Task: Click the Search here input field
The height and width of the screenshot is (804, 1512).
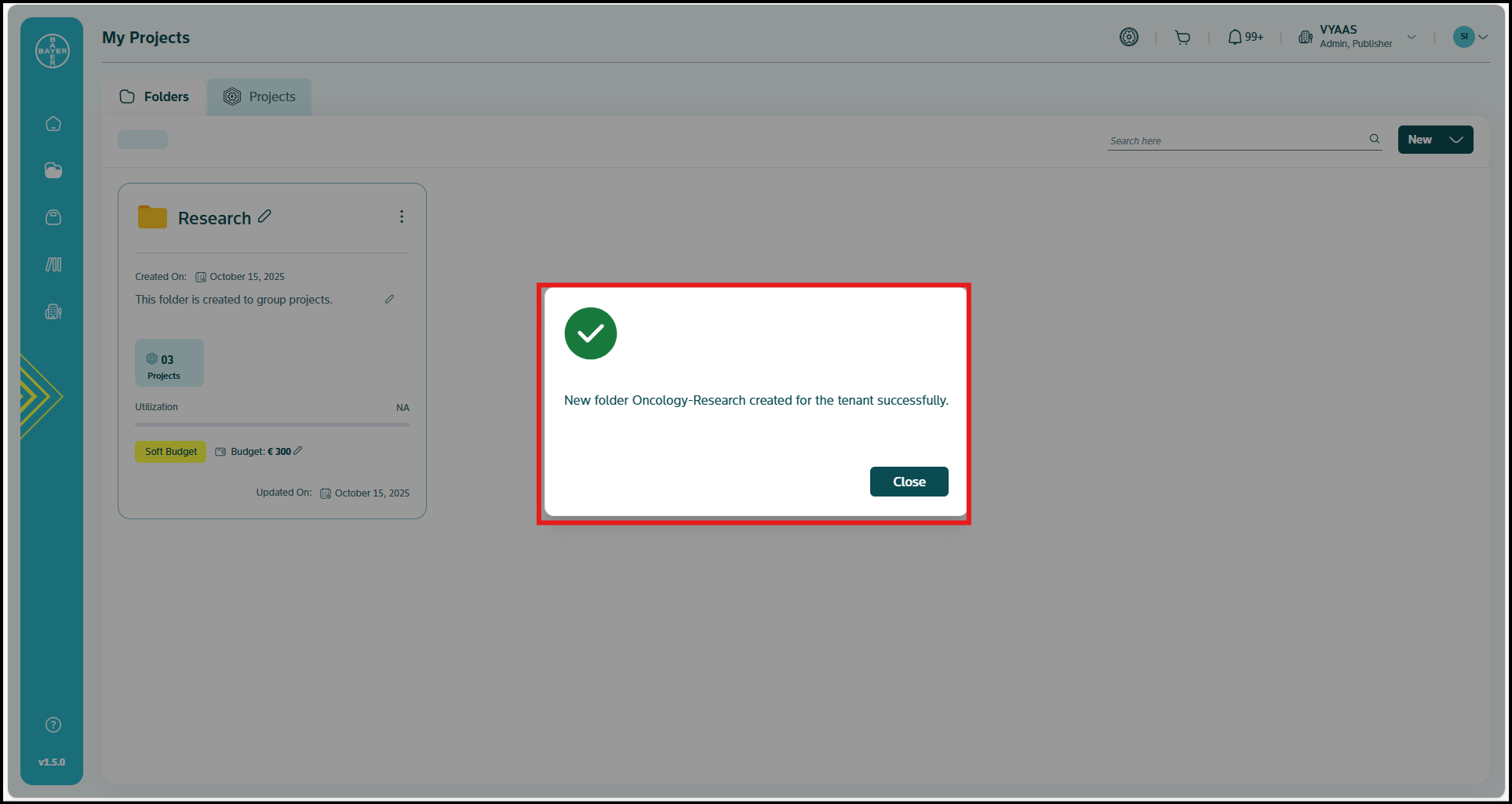Action: point(1236,140)
